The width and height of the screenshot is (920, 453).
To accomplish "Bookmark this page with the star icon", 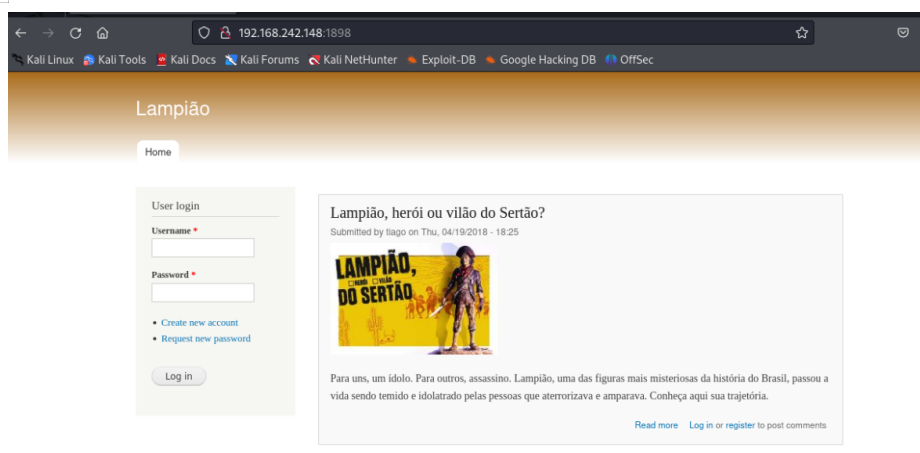I will pos(801,33).
